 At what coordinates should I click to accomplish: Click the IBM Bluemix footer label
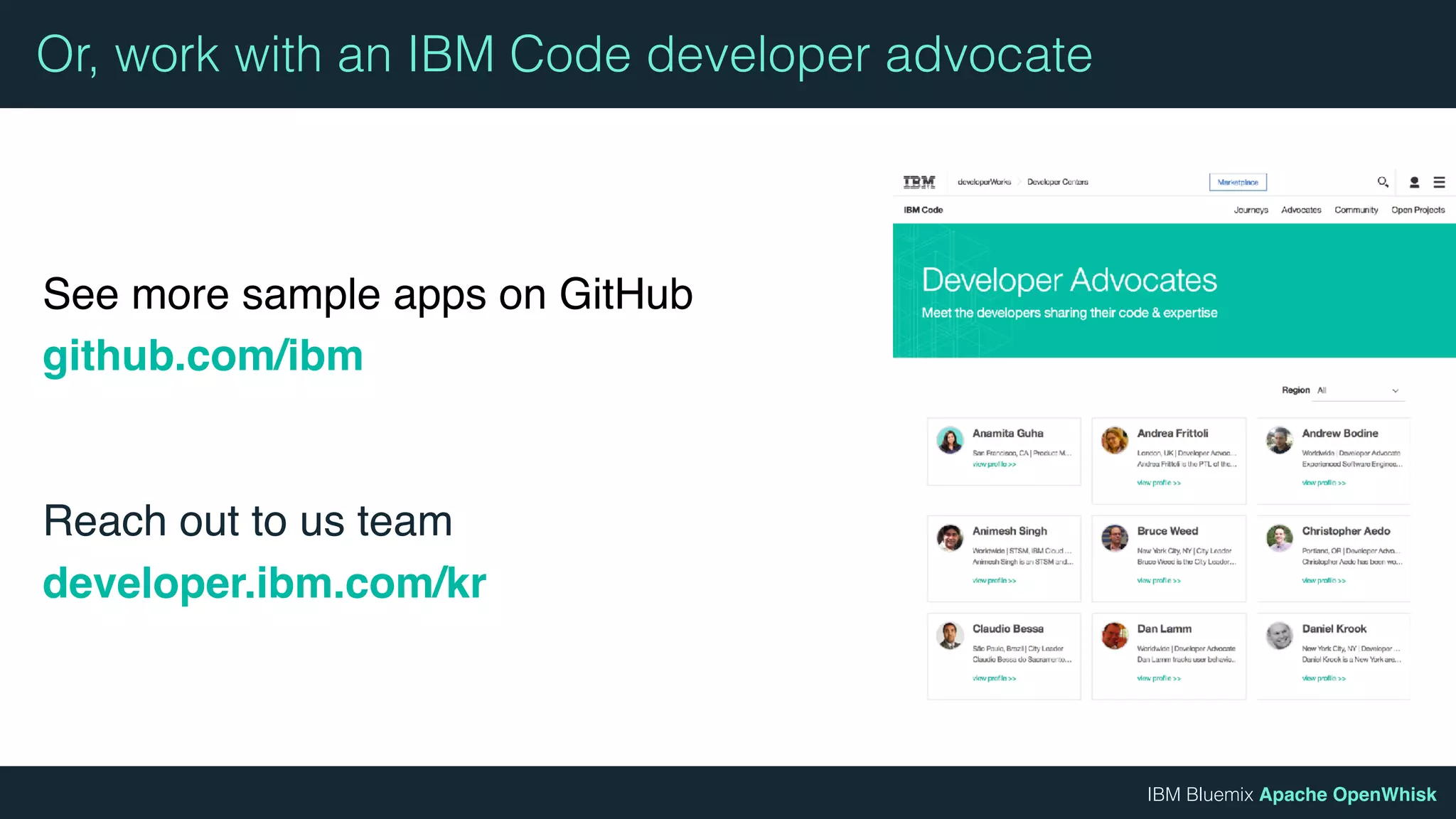(1200, 794)
